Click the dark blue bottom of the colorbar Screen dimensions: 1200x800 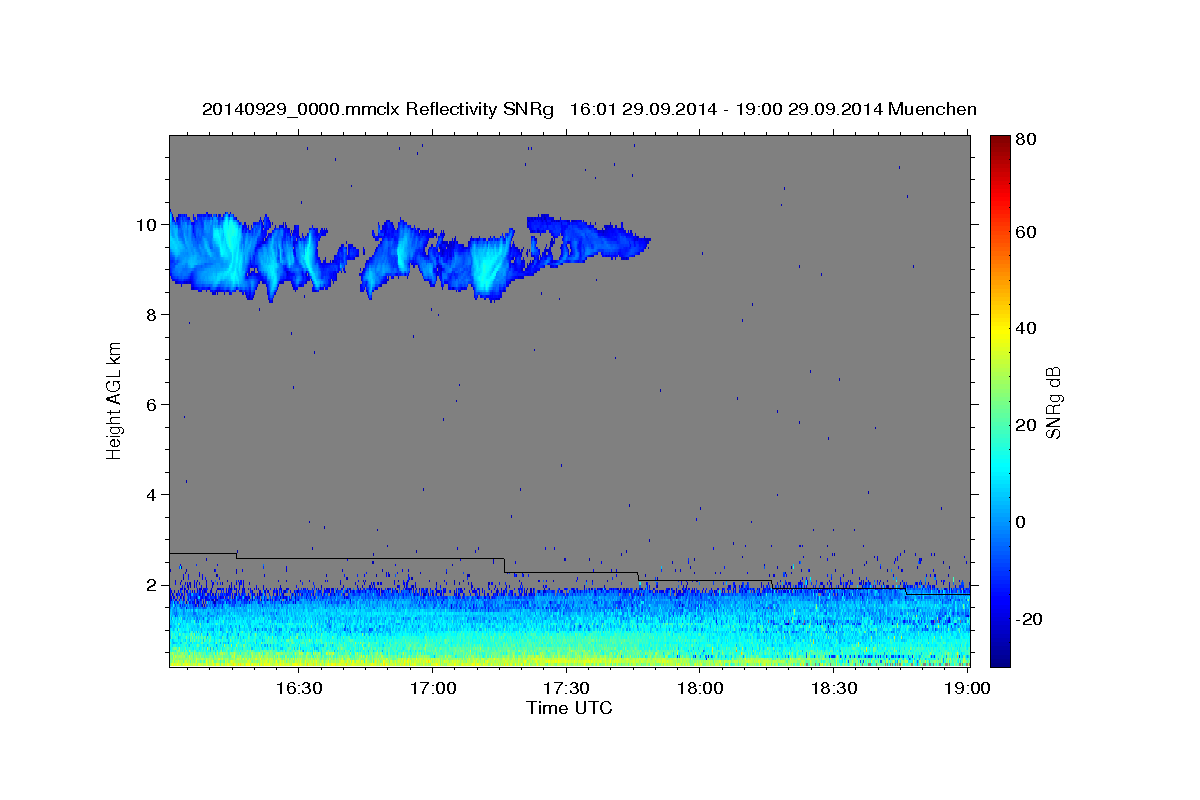coord(1000,655)
